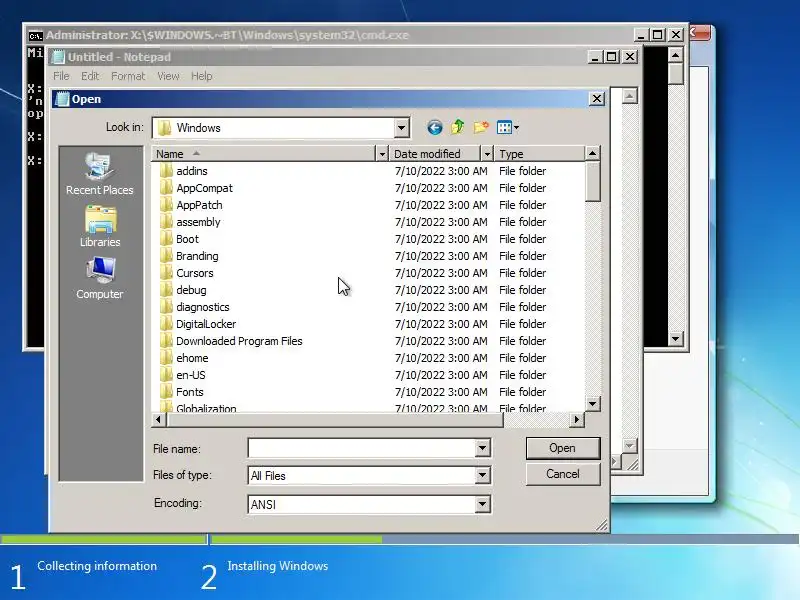Image resolution: width=800 pixels, height=600 pixels.
Task: Click the cmd window scrollbar thumb
Action: pos(676,73)
